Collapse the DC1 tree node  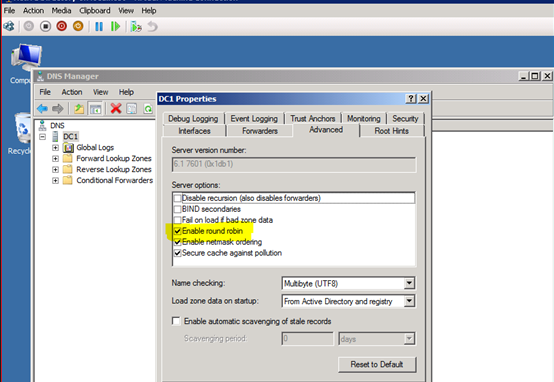[x=43, y=136]
